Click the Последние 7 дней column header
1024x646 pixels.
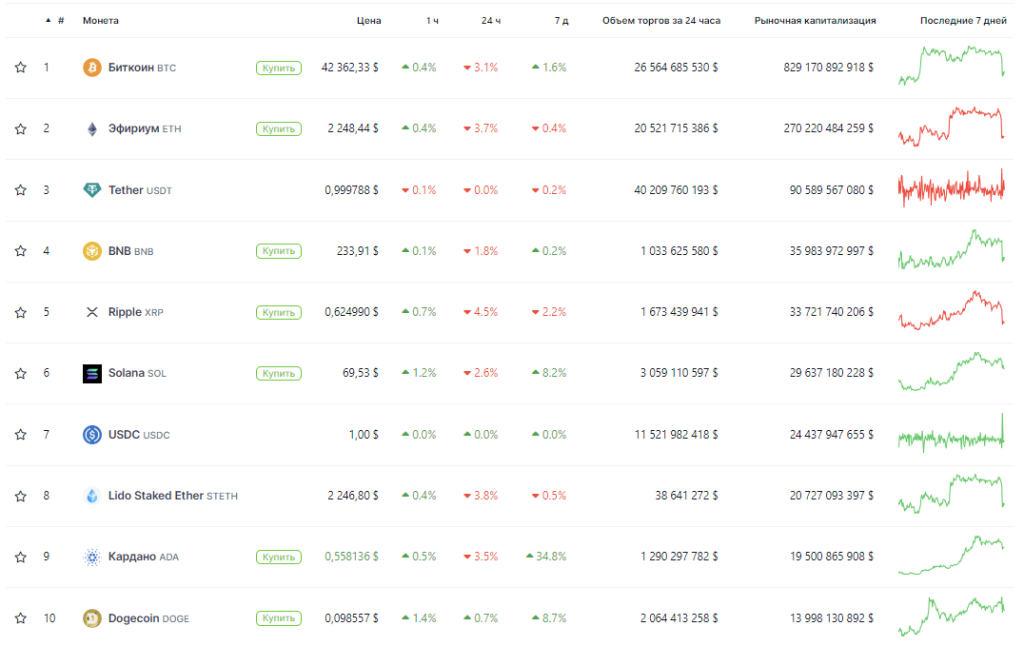pyautogui.click(x=963, y=20)
